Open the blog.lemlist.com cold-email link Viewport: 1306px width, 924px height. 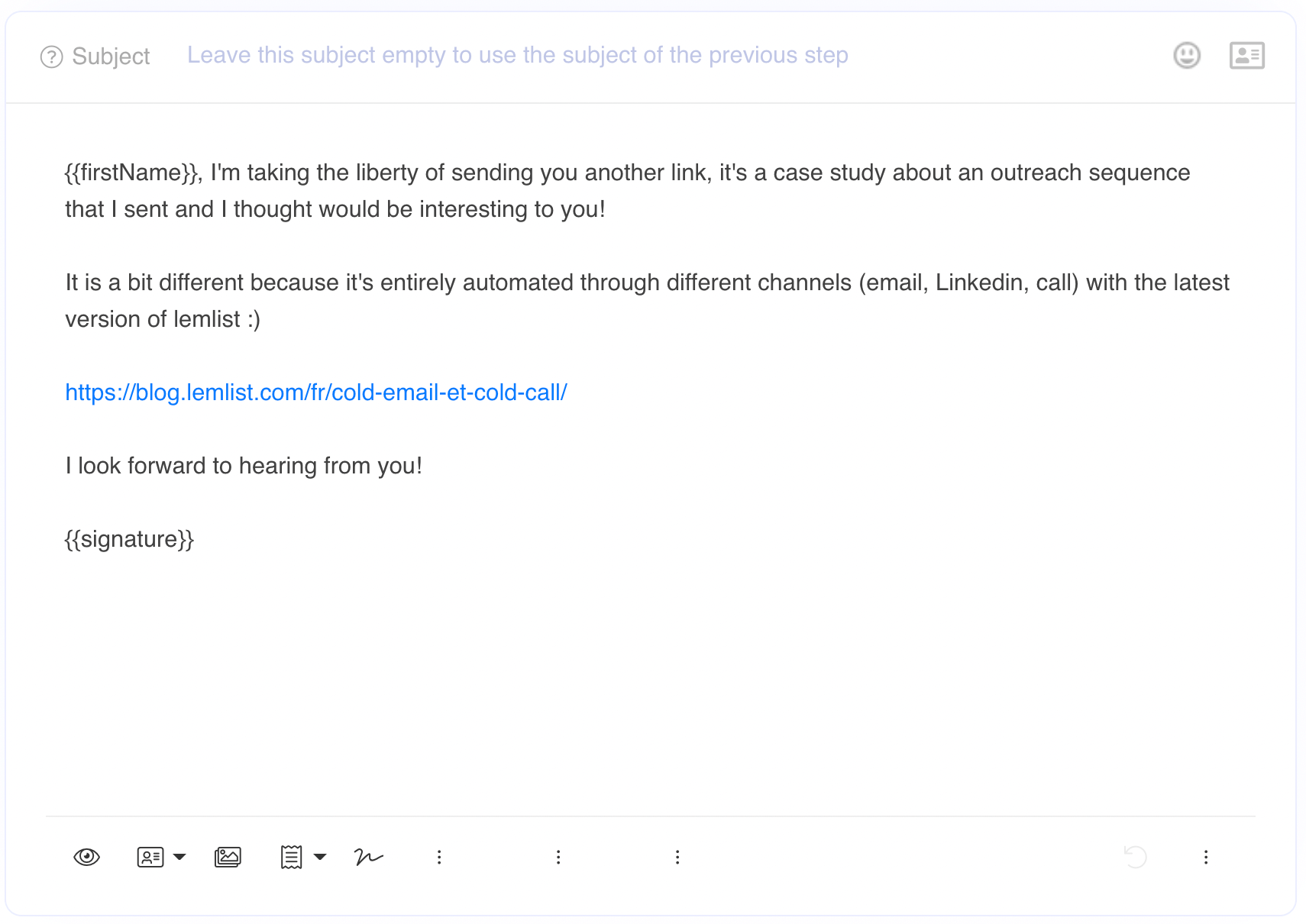[315, 393]
